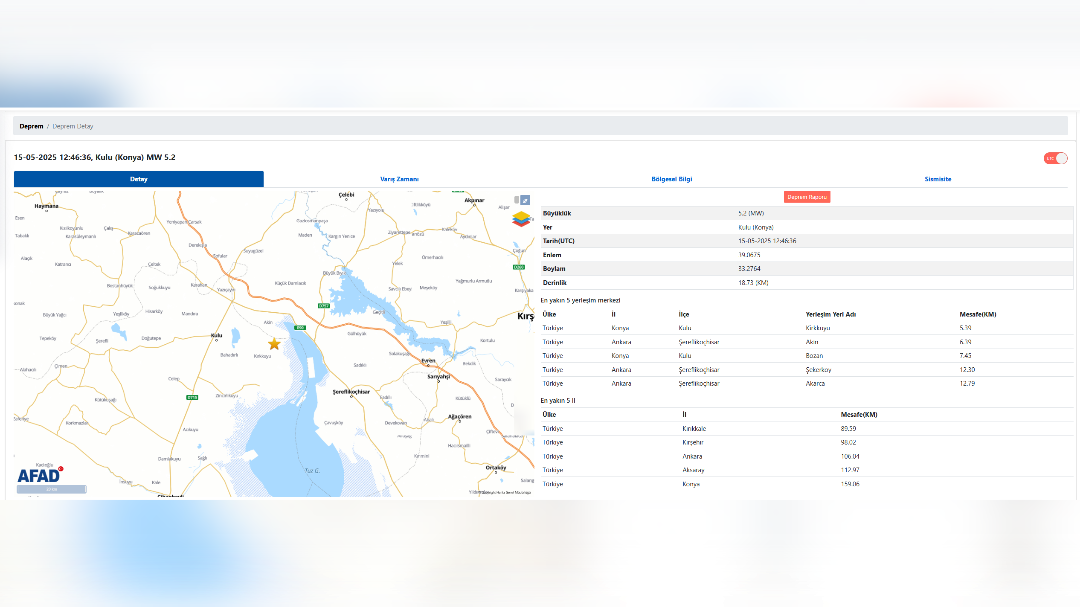1080x607 pixels.
Task: Click the Sarıyahşi label on the map
Action: [439, 376]
